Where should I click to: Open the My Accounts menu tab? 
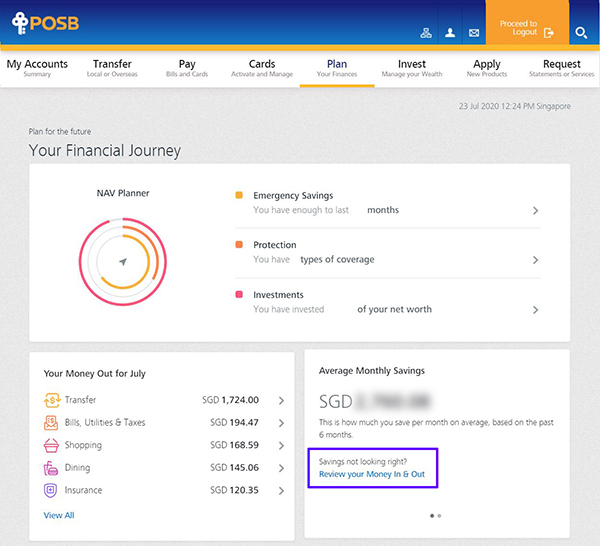[x=37, y=68]
